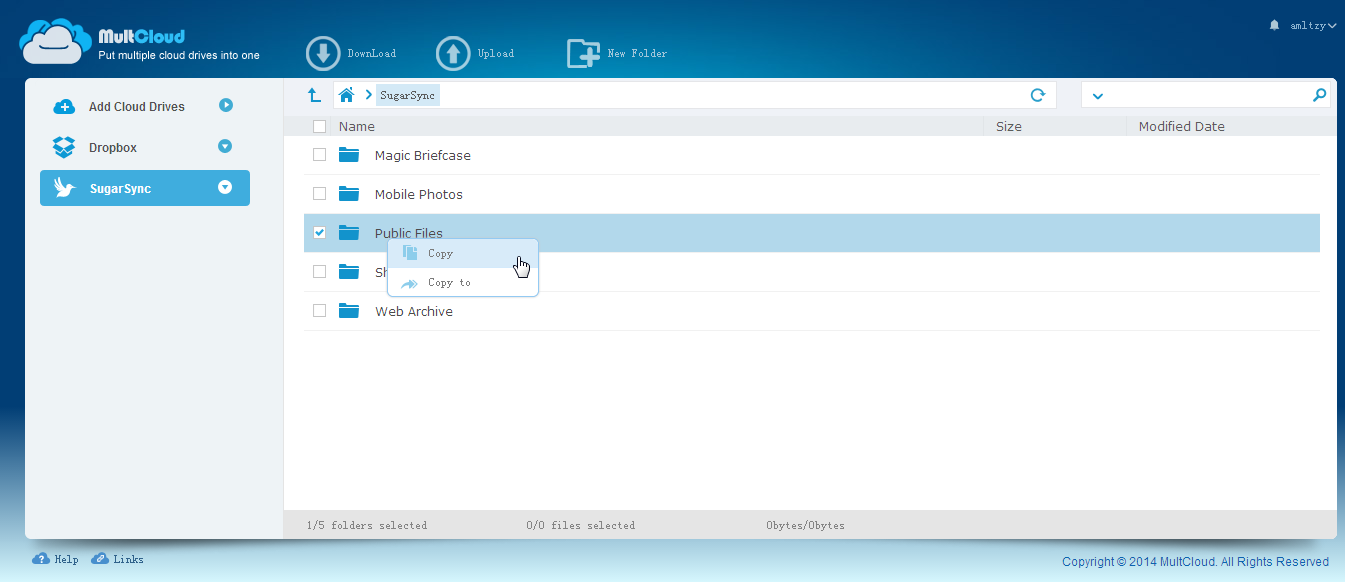Click the DownLoad arrow icon
The width and height of the screenshot is (1345, 582).
(323, 53)
